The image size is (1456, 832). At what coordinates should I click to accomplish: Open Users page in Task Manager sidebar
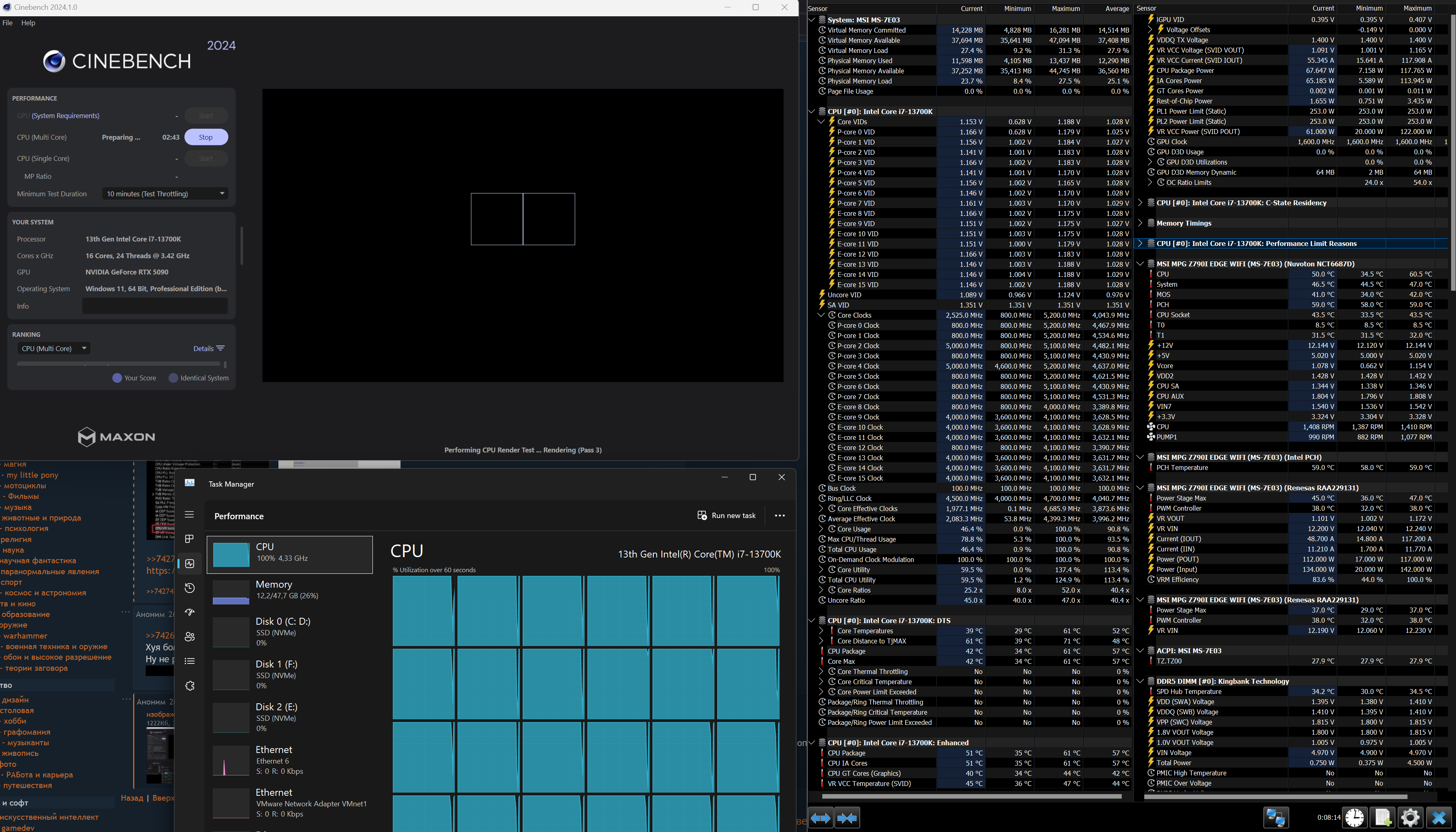190,637
